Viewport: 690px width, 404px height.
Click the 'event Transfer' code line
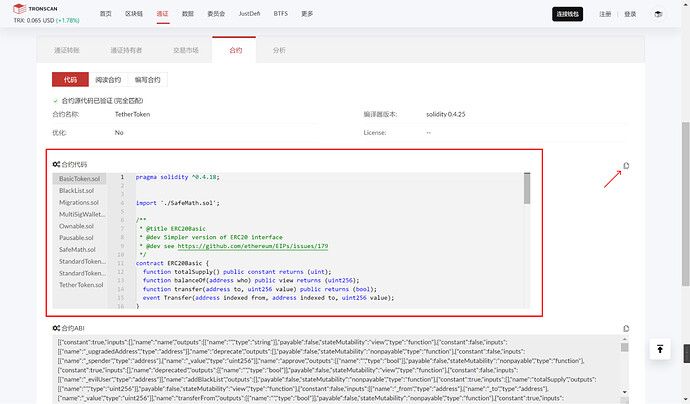268,298
